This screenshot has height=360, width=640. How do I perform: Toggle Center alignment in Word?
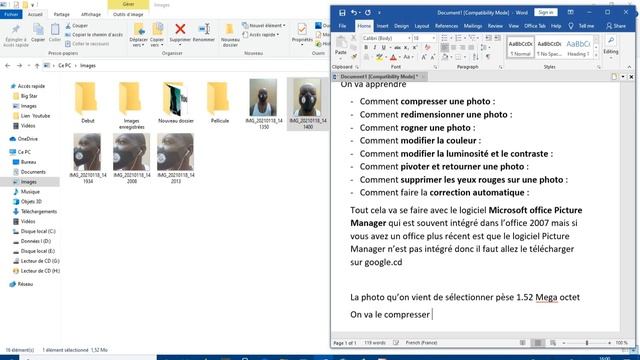453,47
